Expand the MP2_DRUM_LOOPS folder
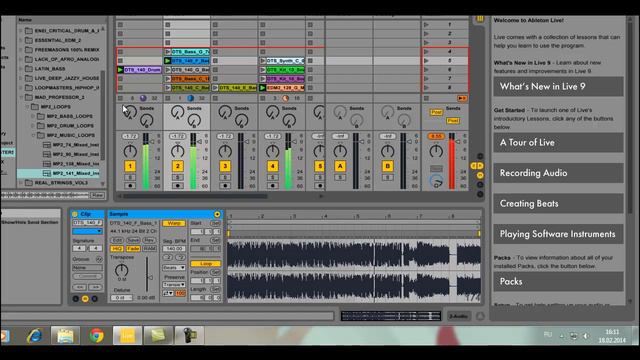This screenshot has height=360, width=640. pos(33,126)
